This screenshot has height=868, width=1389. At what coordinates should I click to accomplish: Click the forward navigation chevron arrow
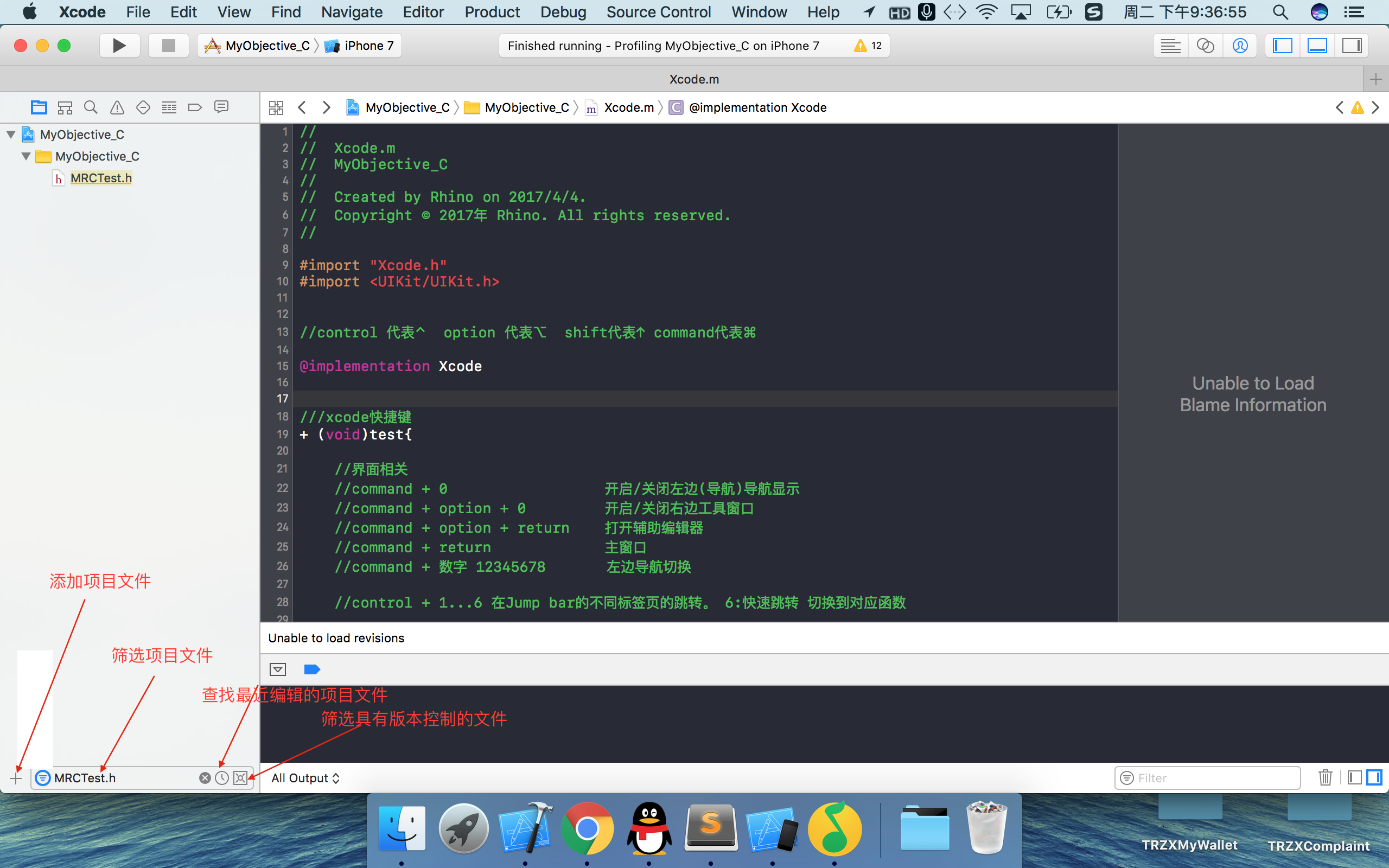326,107
